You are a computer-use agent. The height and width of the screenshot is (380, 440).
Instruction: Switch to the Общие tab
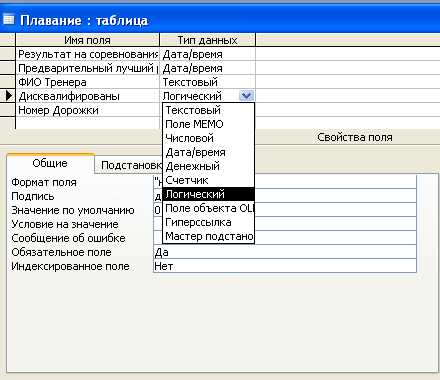pos(50,163)
